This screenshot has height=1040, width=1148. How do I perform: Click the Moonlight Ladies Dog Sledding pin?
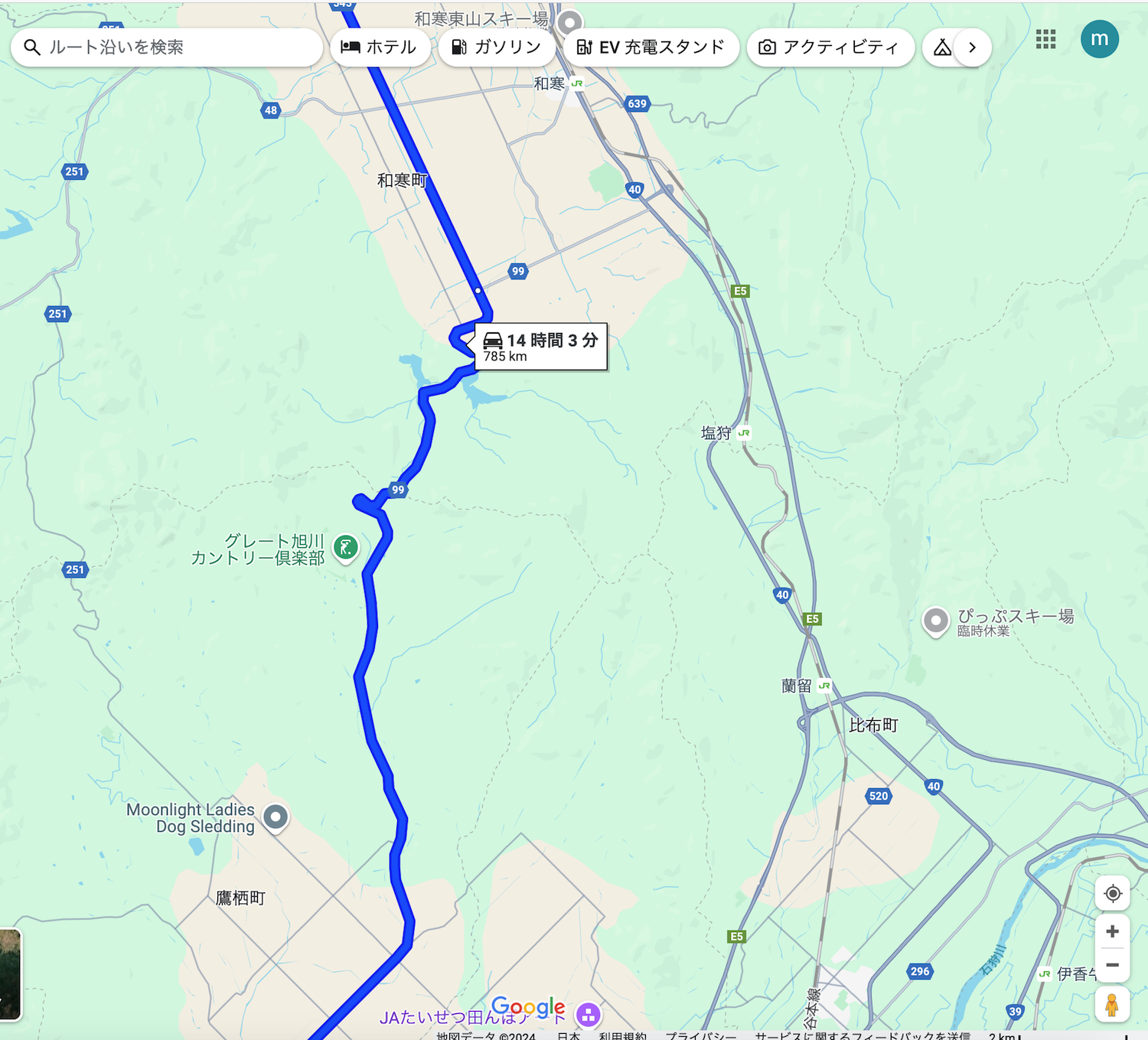pyautogui.click(x=276, y=818)
